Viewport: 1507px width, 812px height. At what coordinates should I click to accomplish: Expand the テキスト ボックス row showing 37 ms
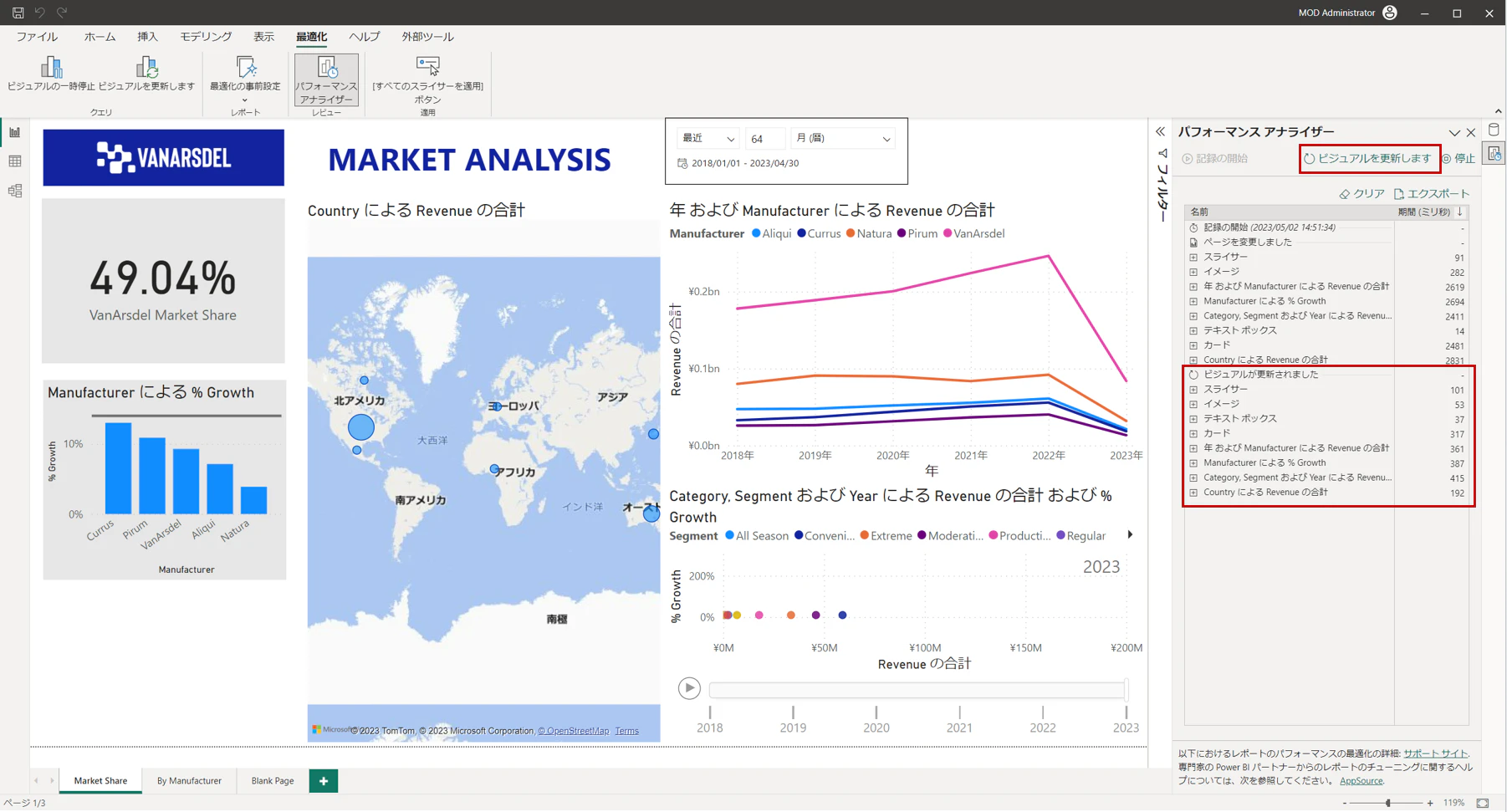pos(1193,419)
